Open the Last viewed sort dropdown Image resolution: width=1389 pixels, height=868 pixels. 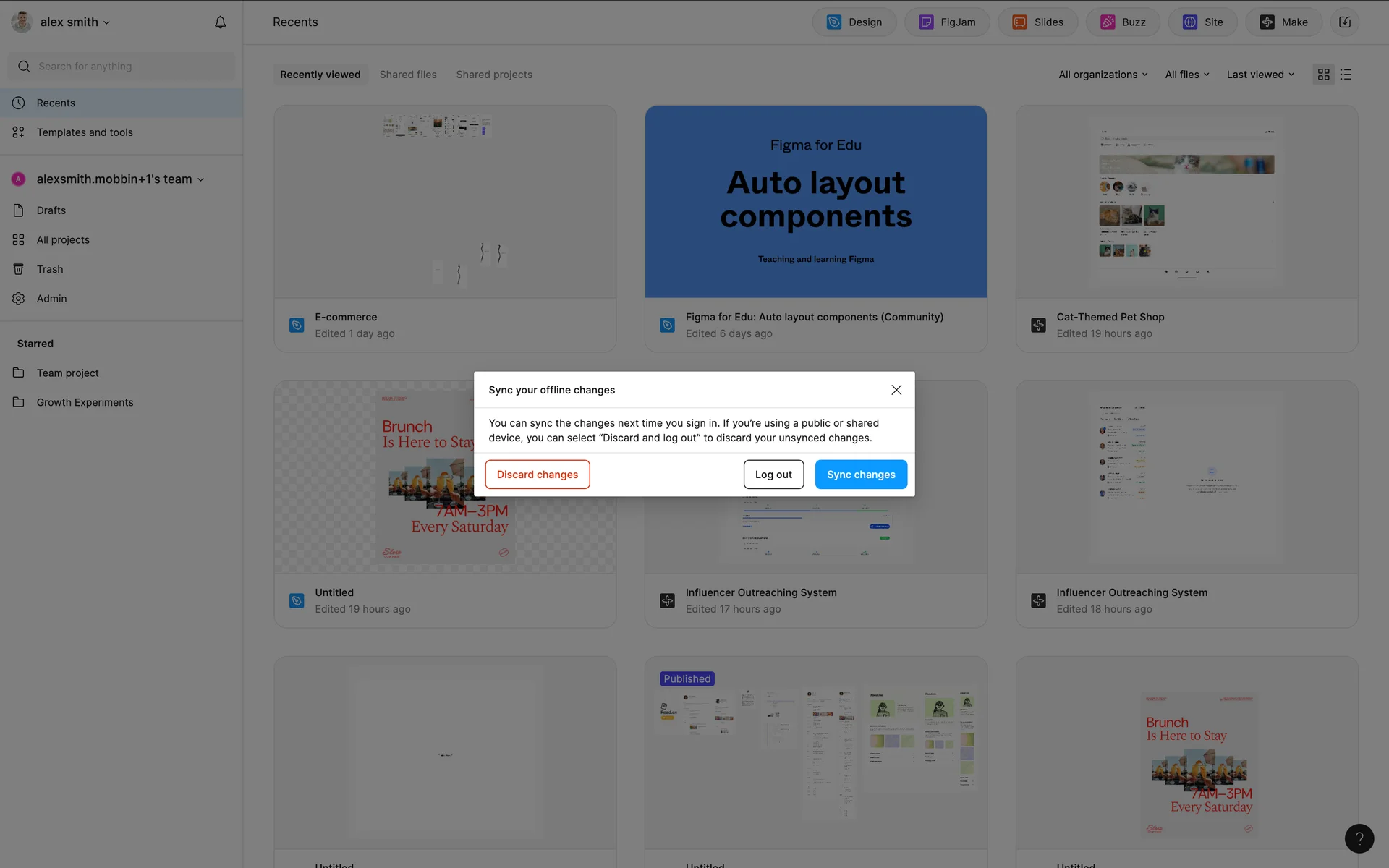pyautogui.click(x=1260, y=75)
